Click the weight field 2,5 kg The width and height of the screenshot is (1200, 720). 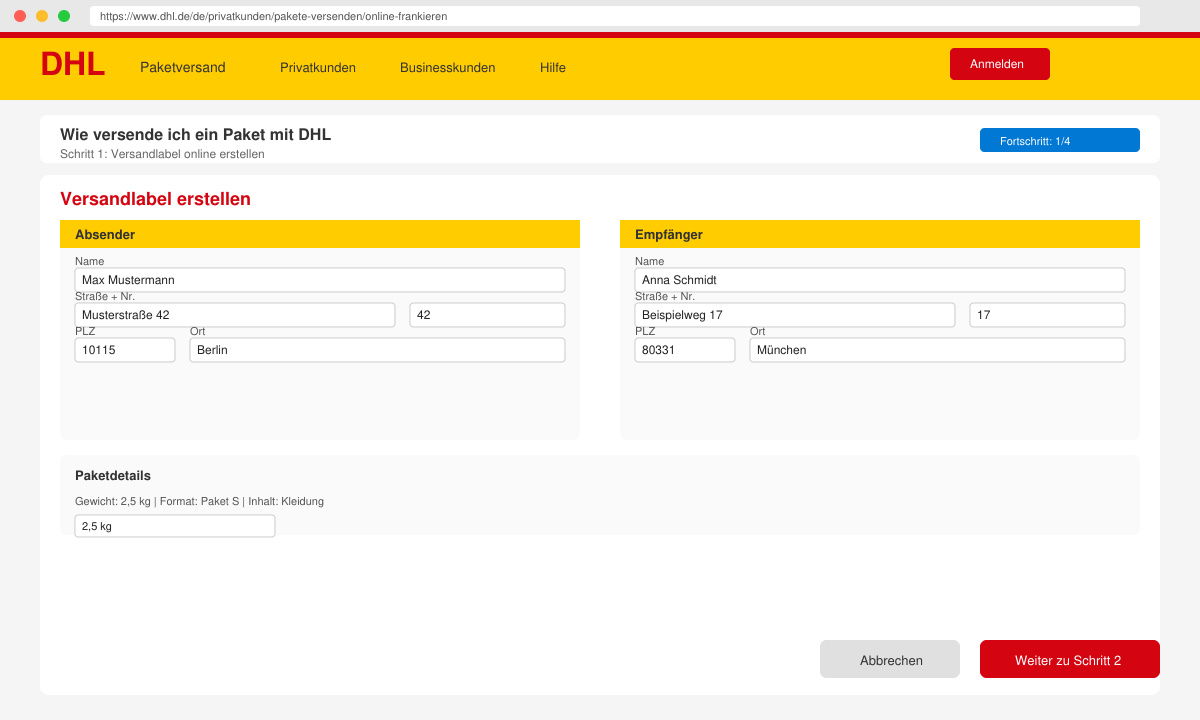pyautogui.click(x=175, y=526)
